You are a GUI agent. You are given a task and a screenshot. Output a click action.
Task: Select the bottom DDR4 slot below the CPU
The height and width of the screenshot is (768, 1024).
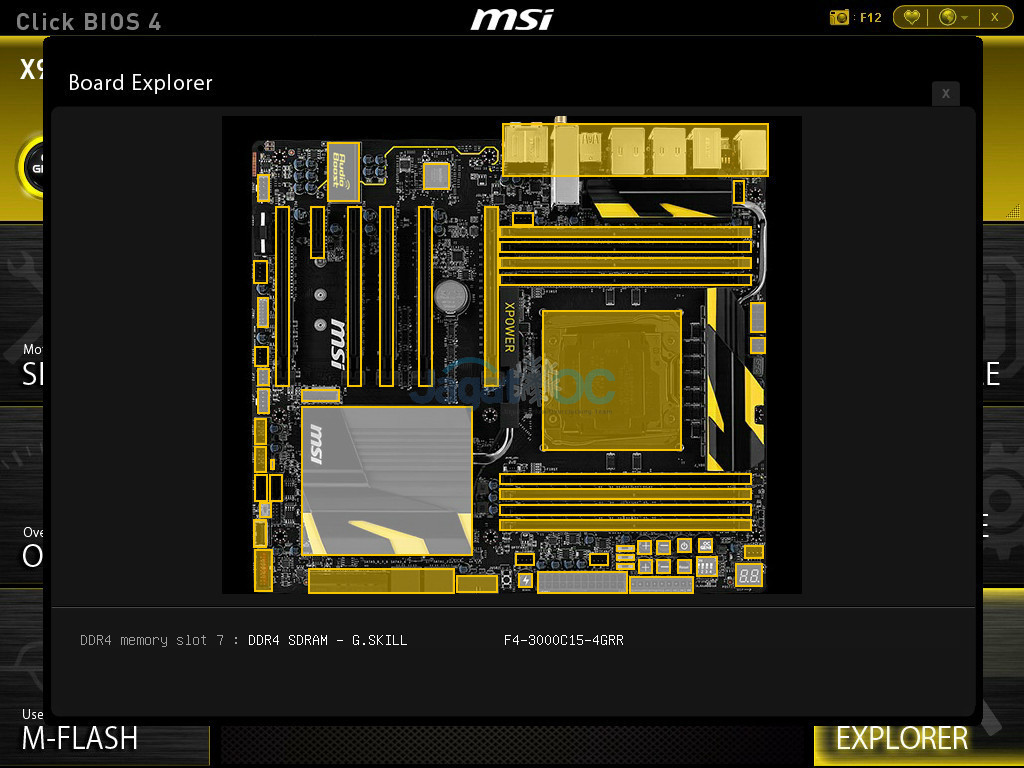click(625, 524)
